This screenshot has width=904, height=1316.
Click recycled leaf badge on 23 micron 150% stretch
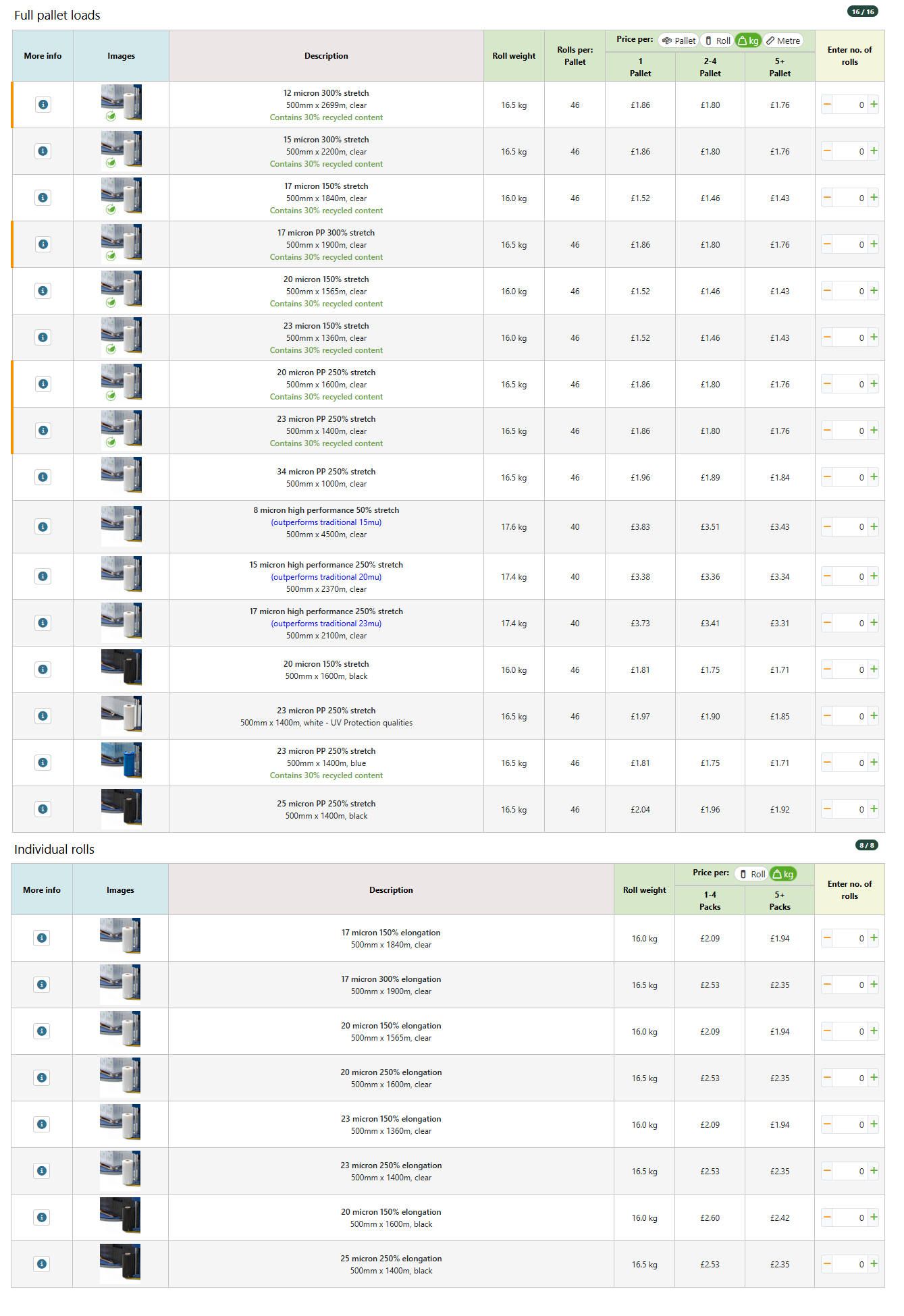tap(111, 349)
